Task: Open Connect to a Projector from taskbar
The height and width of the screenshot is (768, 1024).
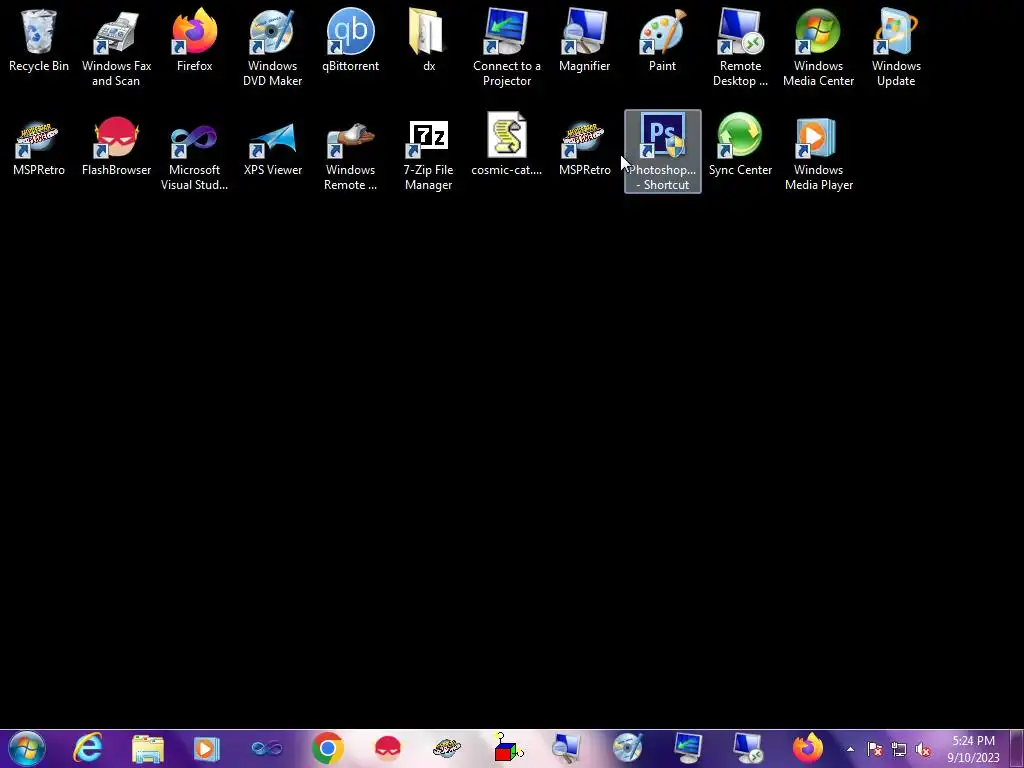Action: (x=688, y=748)
